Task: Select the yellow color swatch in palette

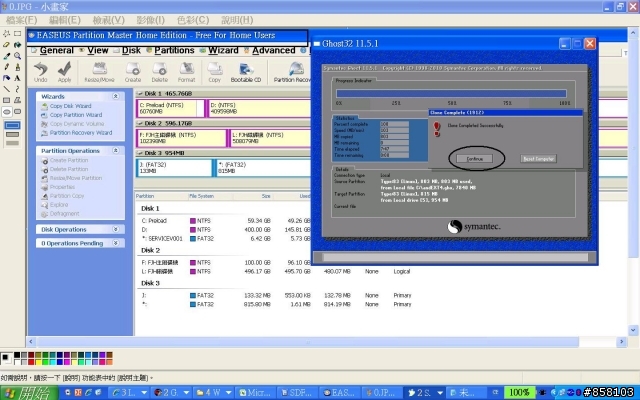Action: (x=38, y=362)
